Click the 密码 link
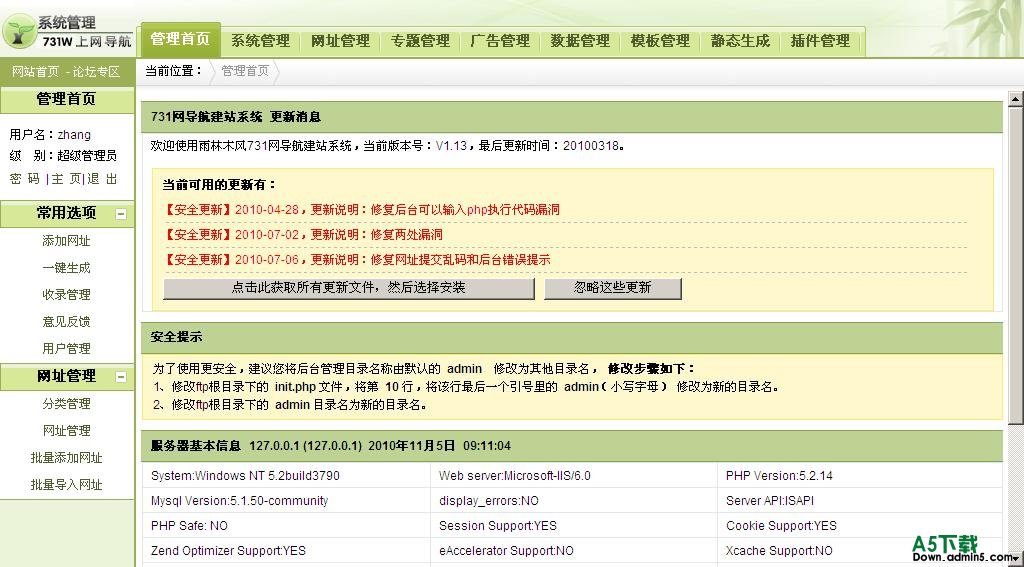The height and width of the screenshot is (567, 1024). (x=25, y=179)
